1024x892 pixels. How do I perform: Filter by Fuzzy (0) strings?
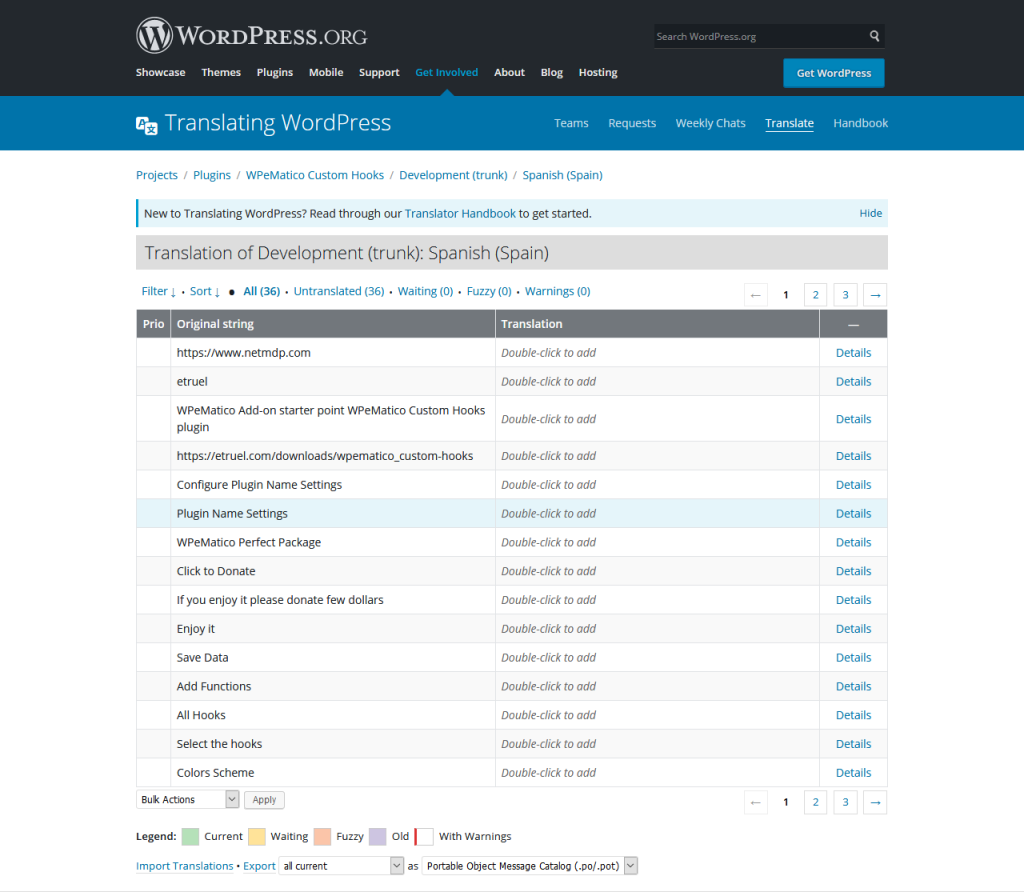(x=489, y=291)
